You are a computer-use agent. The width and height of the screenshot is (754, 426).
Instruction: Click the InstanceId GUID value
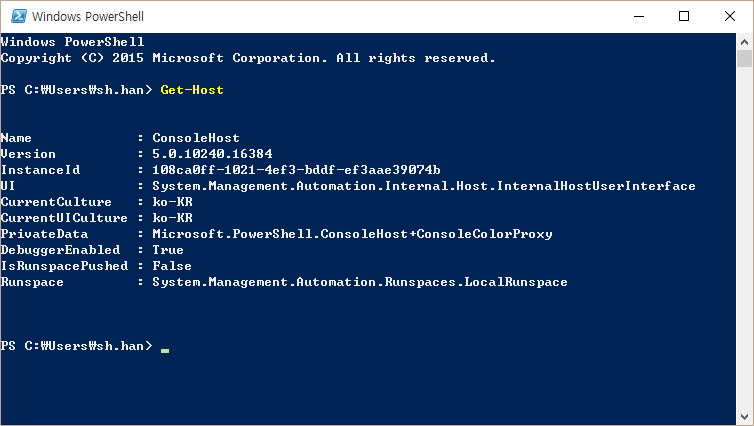(x=296, y=170)
